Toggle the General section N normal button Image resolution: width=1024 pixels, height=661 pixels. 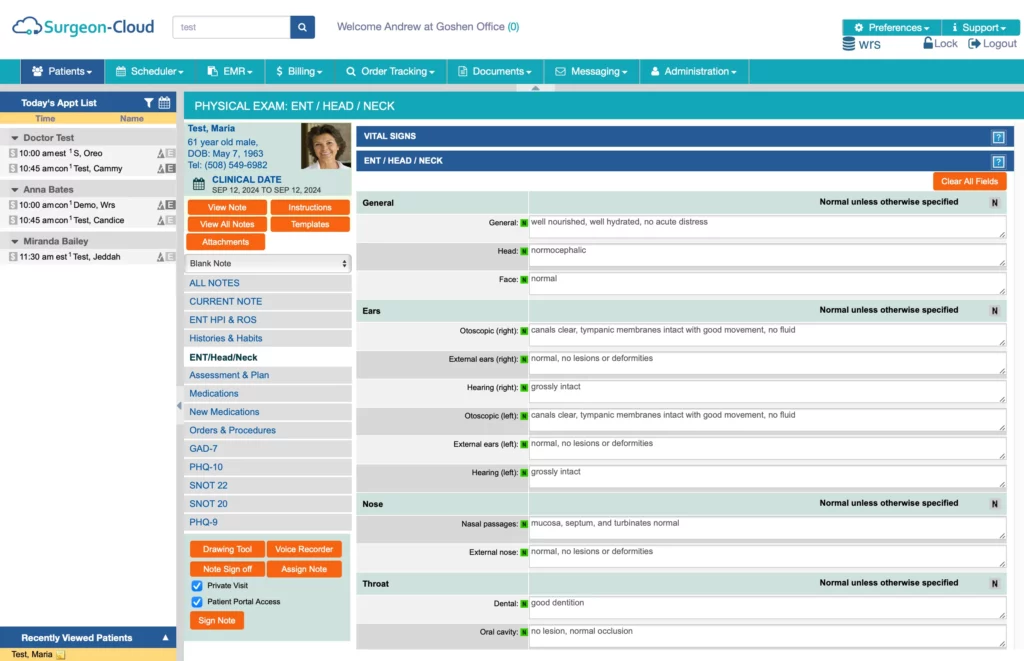(x=994, y=203)
